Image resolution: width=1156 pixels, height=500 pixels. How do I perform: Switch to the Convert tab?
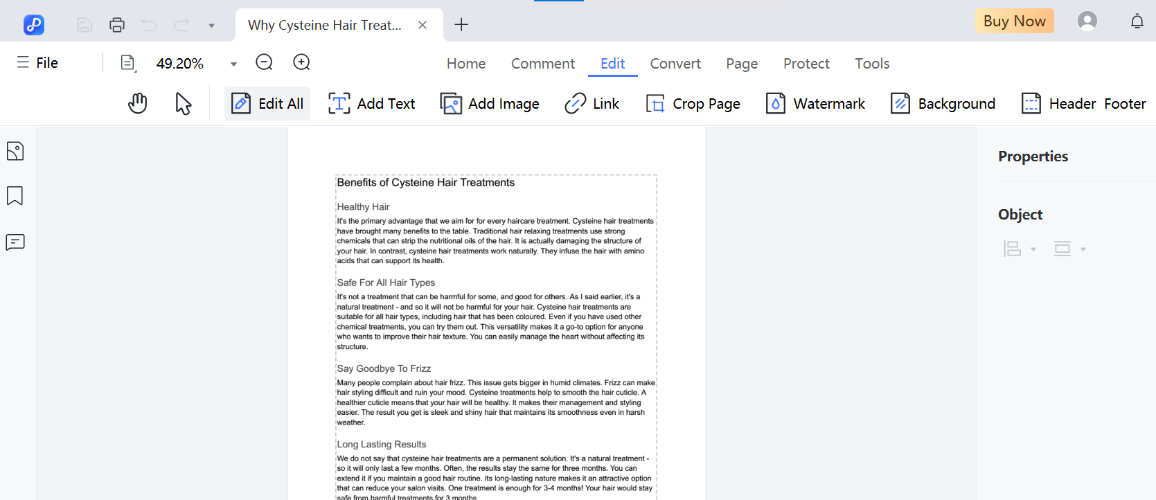675,63
